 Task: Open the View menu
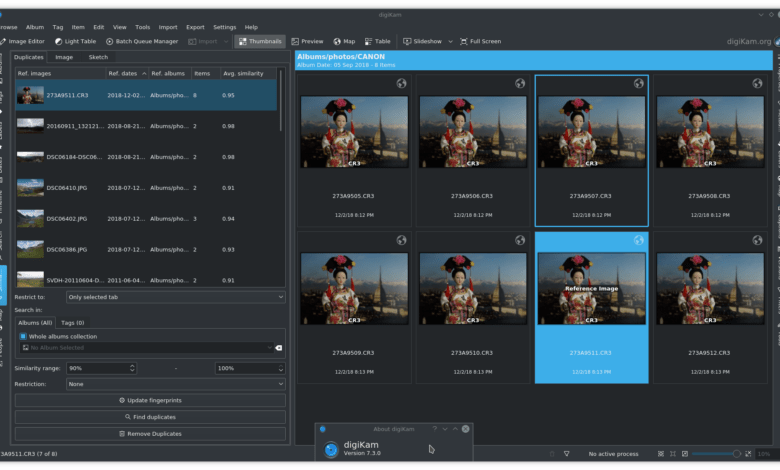click(x=119, y=27)
